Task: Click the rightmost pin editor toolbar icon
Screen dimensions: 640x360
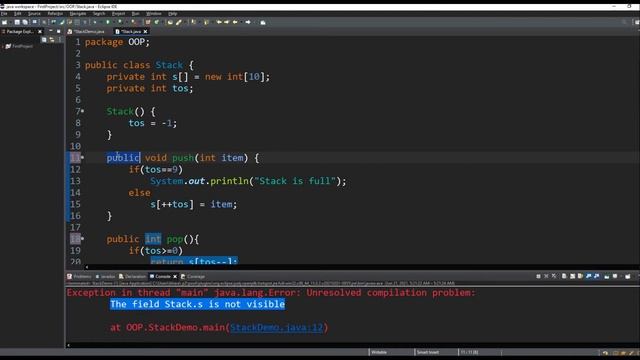Action: (263, 22)
